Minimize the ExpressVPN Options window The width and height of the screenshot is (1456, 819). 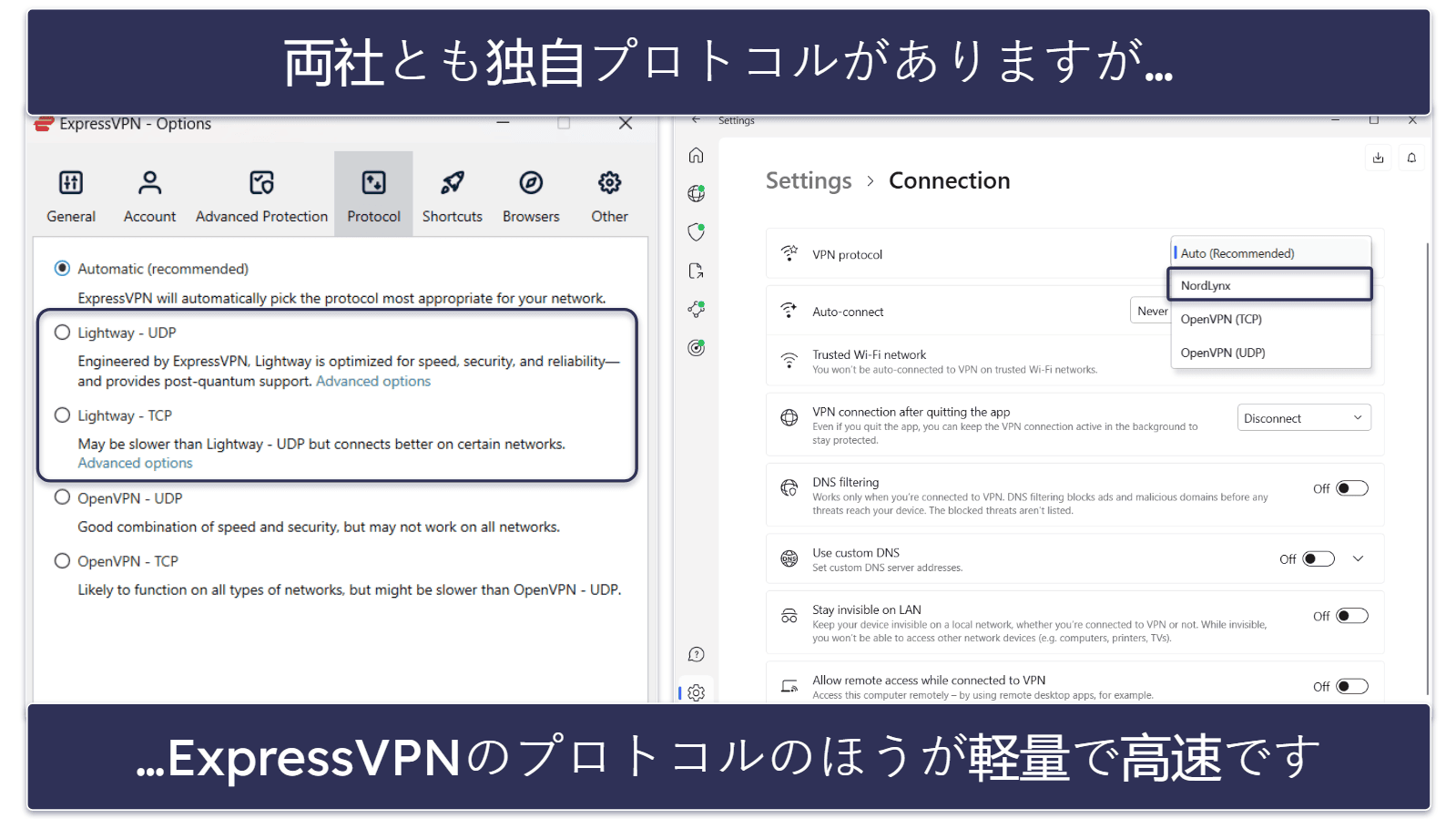tap(503, 123)
